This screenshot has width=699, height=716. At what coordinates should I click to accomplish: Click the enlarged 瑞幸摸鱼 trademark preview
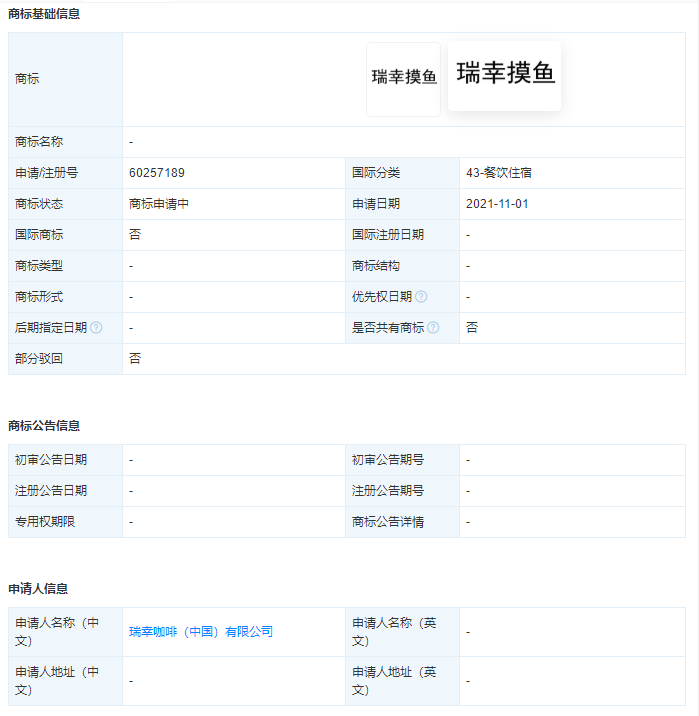click(x=505, y=76)
